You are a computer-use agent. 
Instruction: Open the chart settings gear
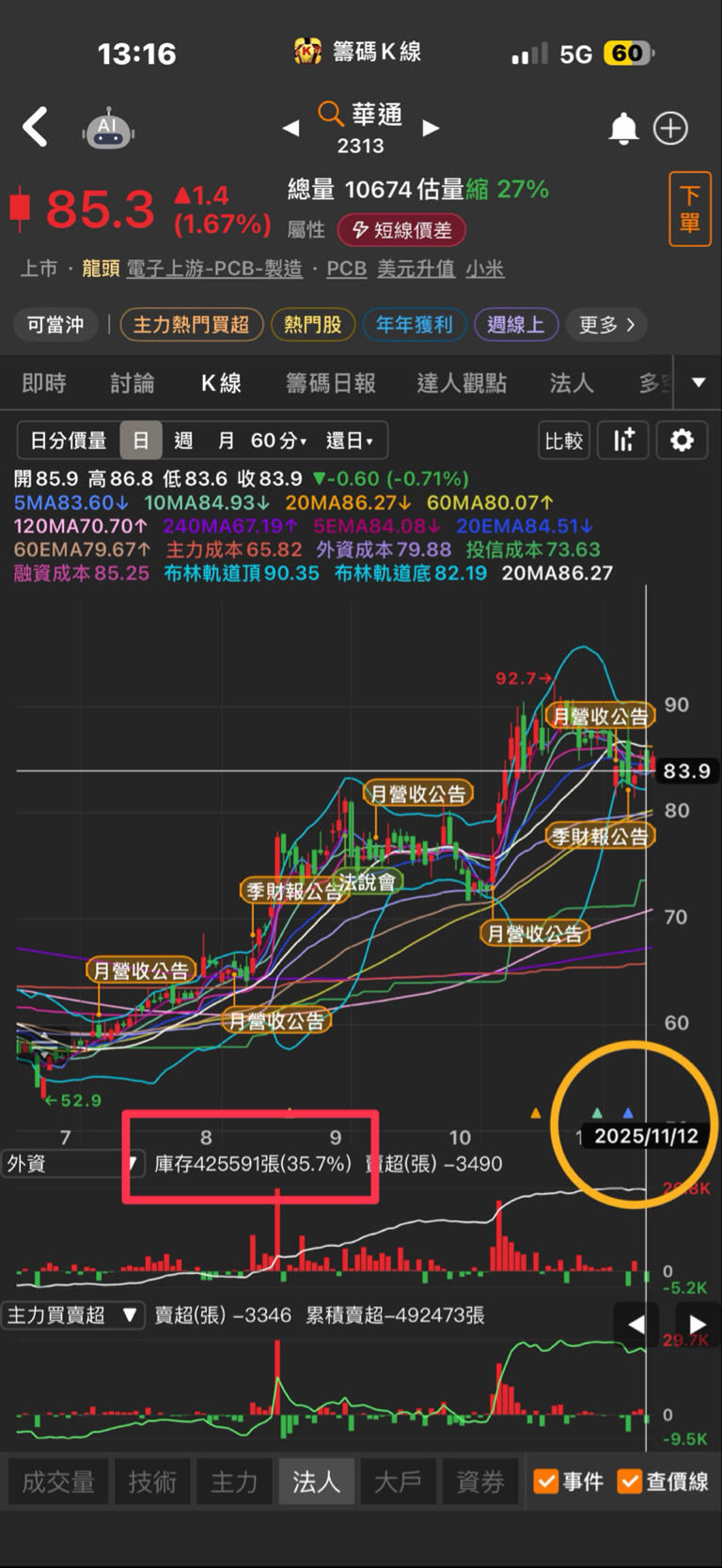click(x=682, y=440)
